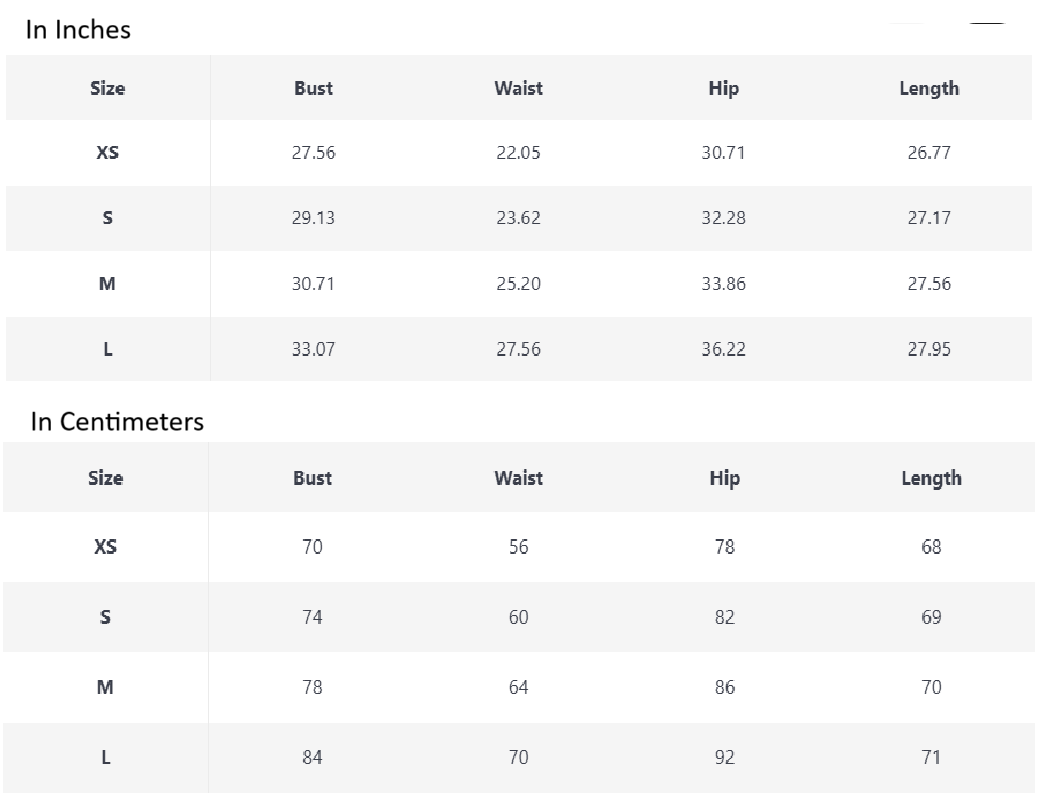This screenshot has width=1047, height=793.
Task: Click the 'In Inches' heading
Action: point(78,30)
